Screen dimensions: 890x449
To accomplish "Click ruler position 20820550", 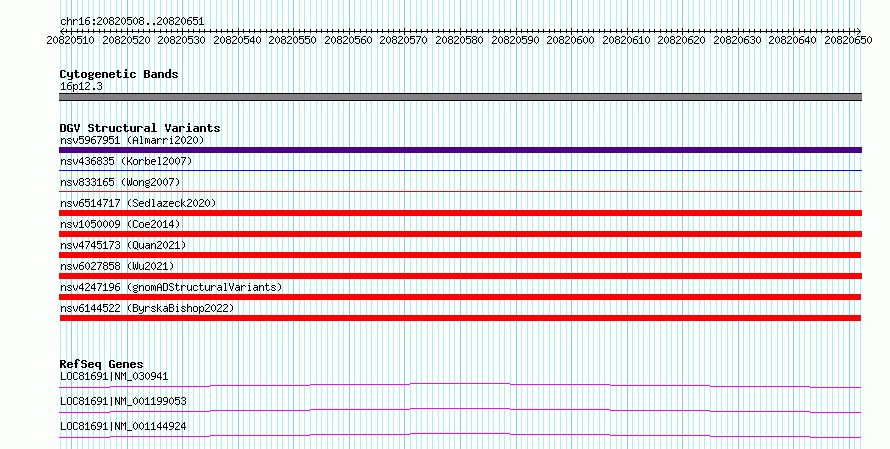I will (292, 40).
